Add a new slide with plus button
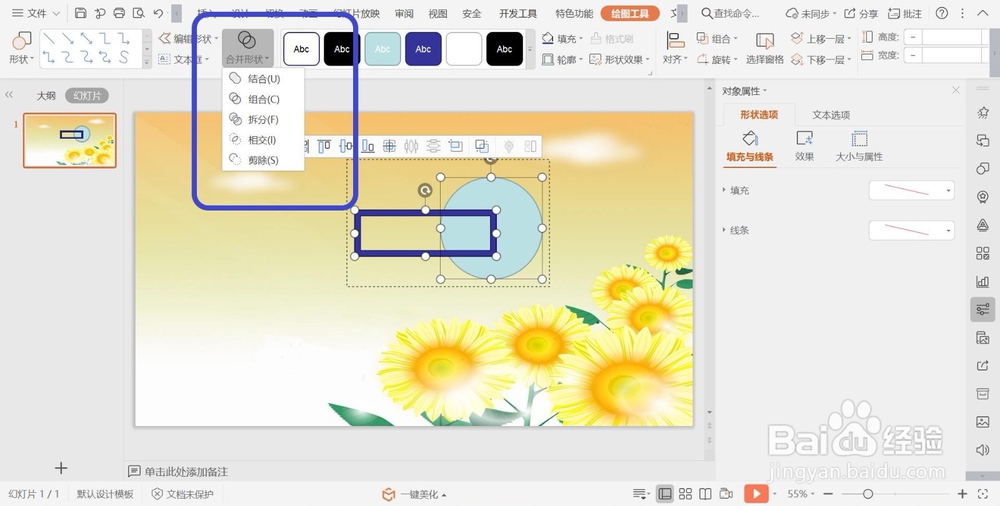The image size is (1000, 506). point(61,468)
